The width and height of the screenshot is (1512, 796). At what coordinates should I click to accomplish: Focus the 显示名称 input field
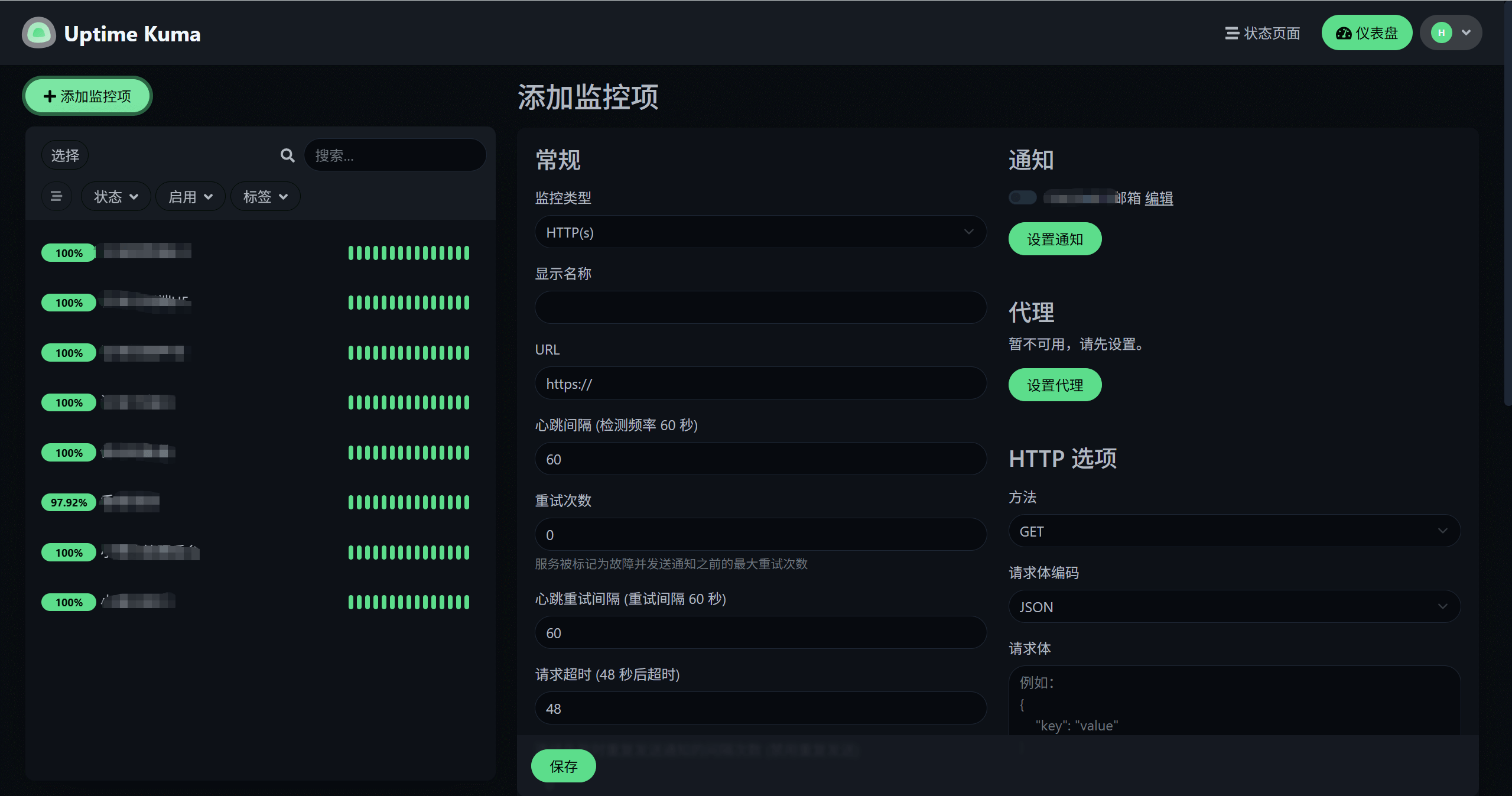(760, 307)
